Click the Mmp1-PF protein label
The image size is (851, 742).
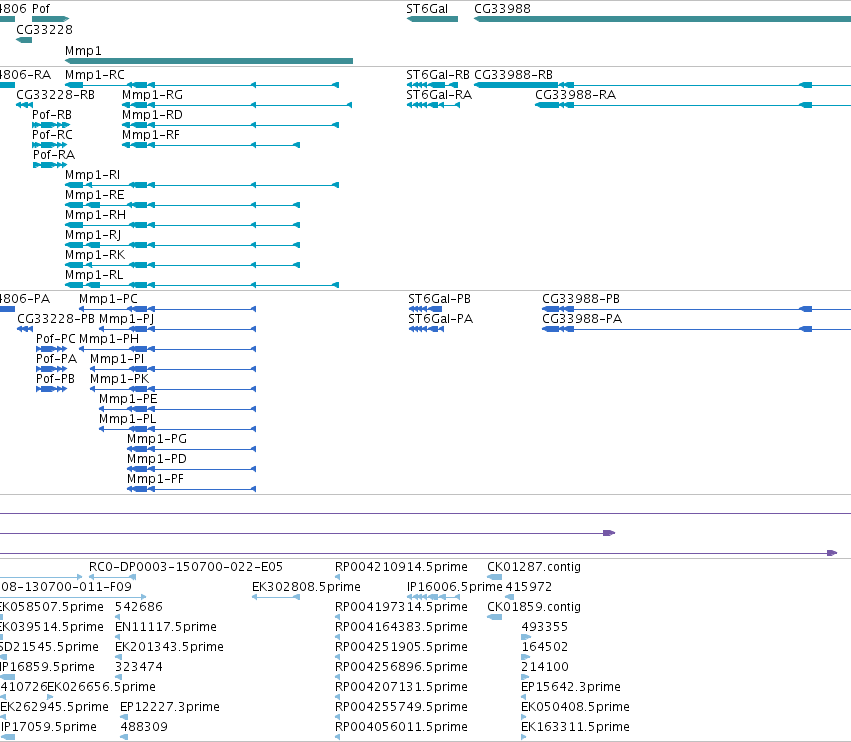155,479
